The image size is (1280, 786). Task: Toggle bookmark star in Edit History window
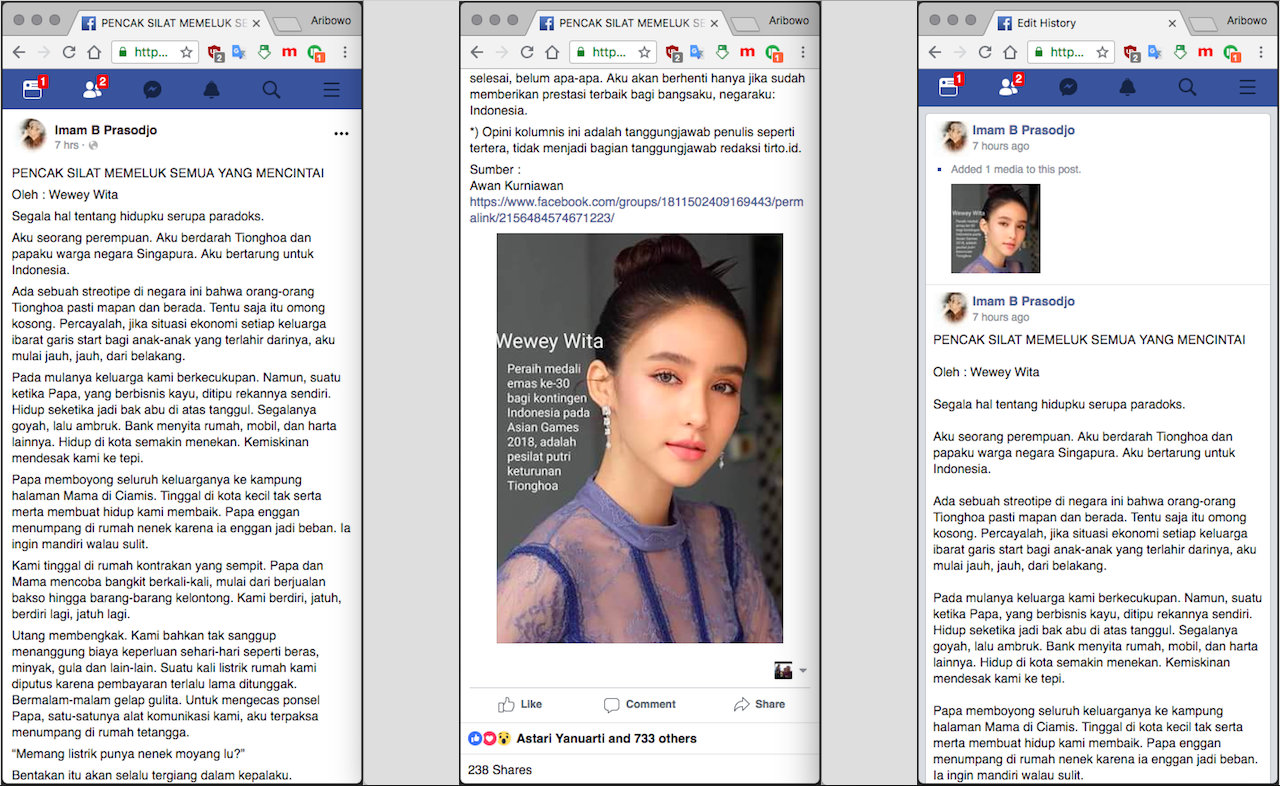pos(1102,52)
